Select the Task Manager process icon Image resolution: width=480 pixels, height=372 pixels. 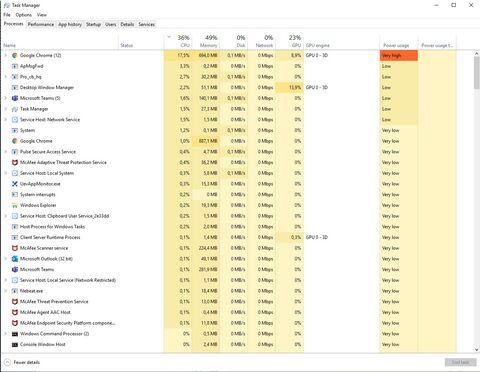click(15, 109)
